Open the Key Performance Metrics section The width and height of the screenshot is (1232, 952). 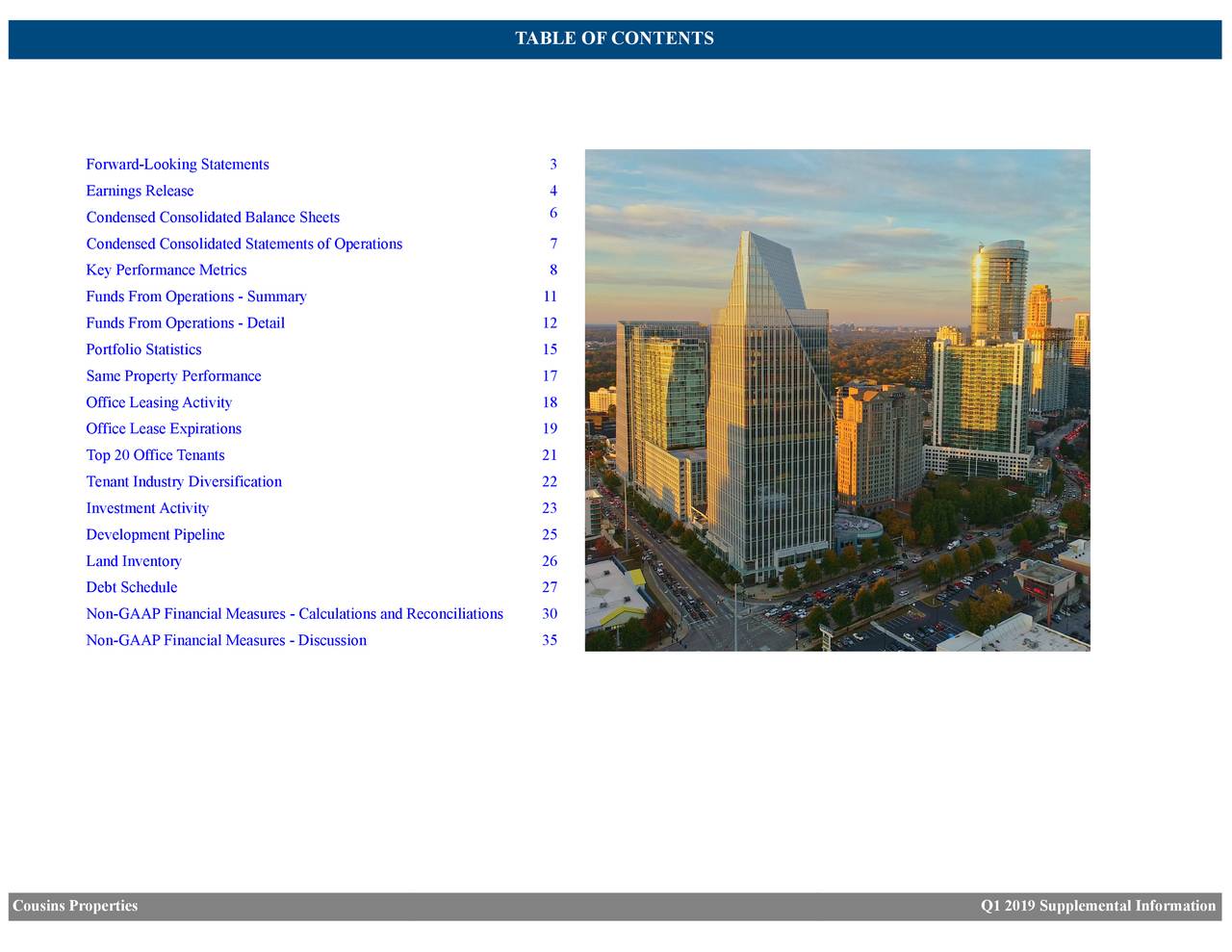tap(166, 270)
